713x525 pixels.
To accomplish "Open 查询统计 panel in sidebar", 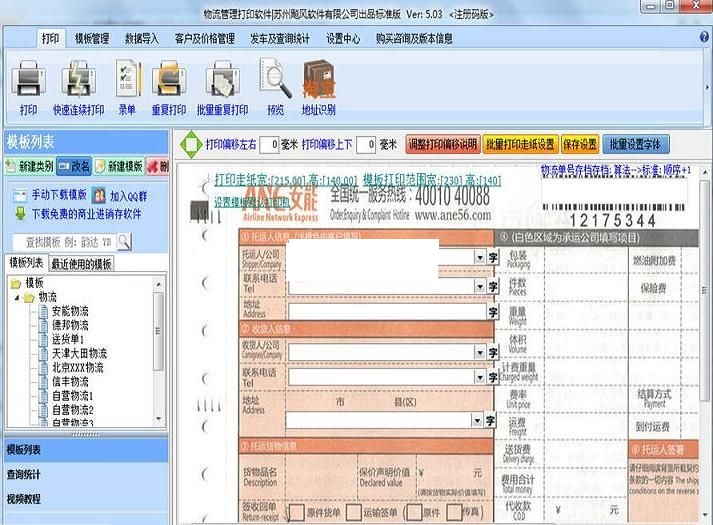I will coord(85,475).
